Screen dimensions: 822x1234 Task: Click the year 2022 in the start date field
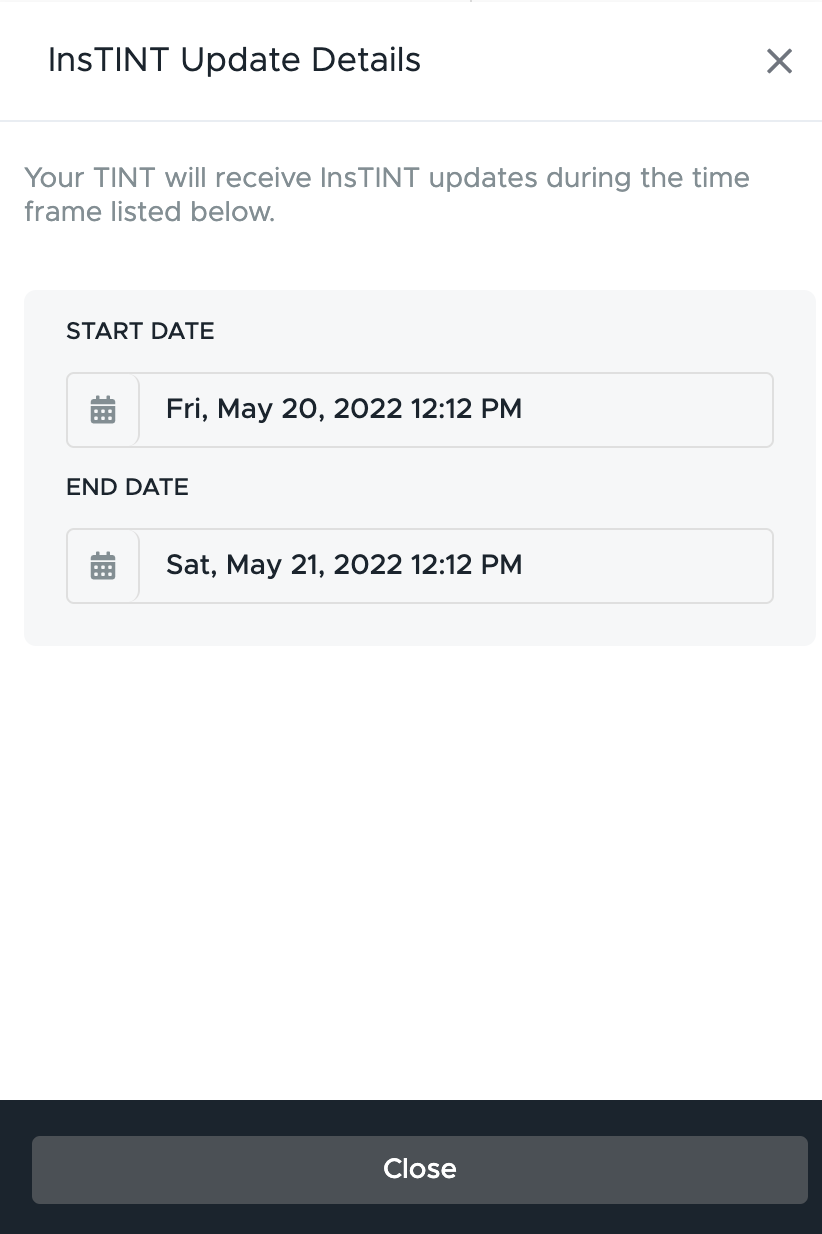coord(368,409)
